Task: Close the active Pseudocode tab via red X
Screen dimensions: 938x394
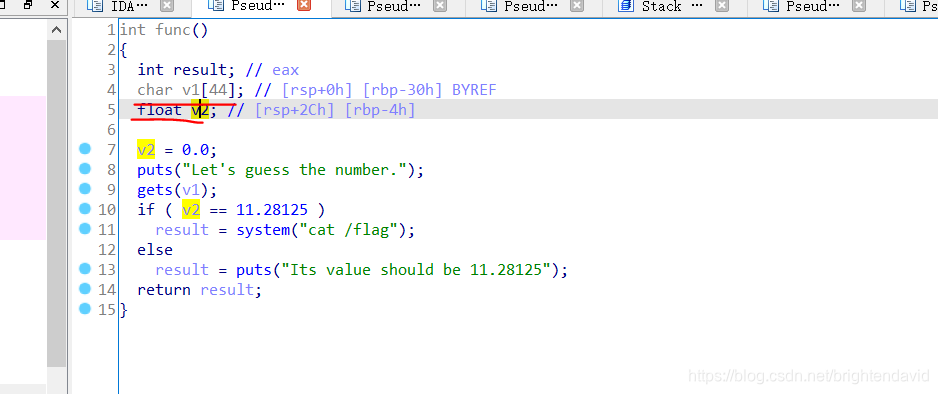Action: [304, 6]
